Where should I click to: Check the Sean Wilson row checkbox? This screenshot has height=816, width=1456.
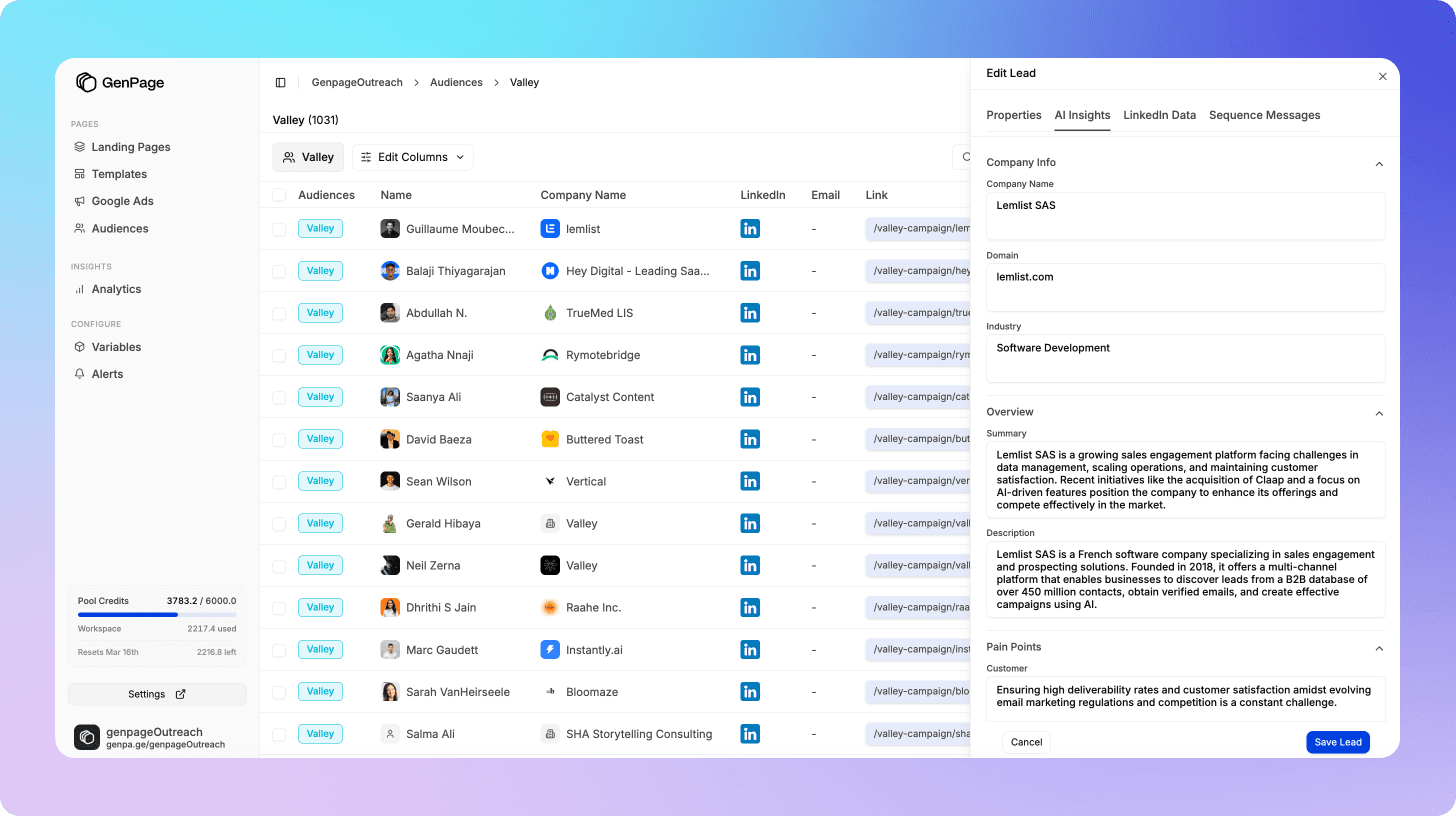coord(279,481)
